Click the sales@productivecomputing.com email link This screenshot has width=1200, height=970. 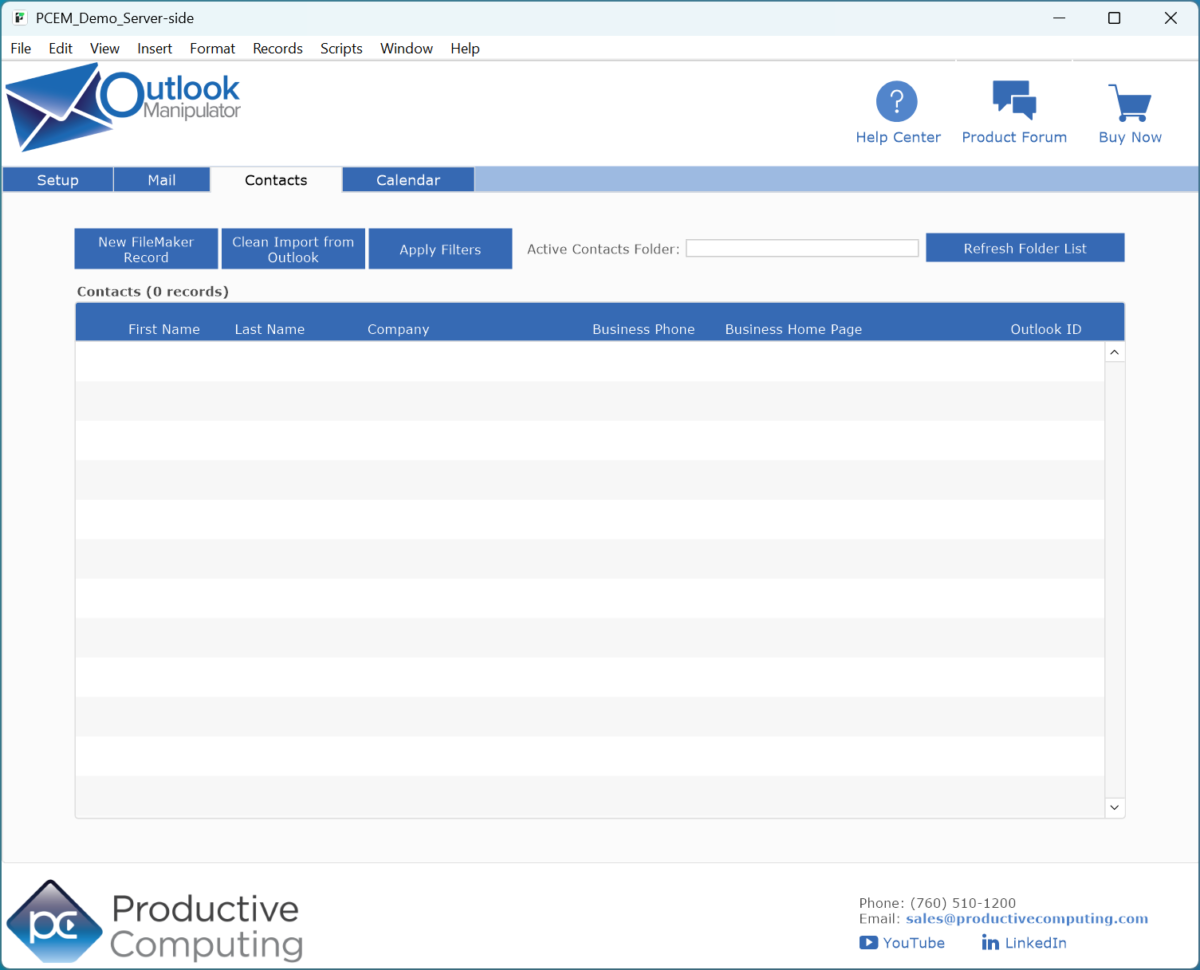coord(1027,918)
